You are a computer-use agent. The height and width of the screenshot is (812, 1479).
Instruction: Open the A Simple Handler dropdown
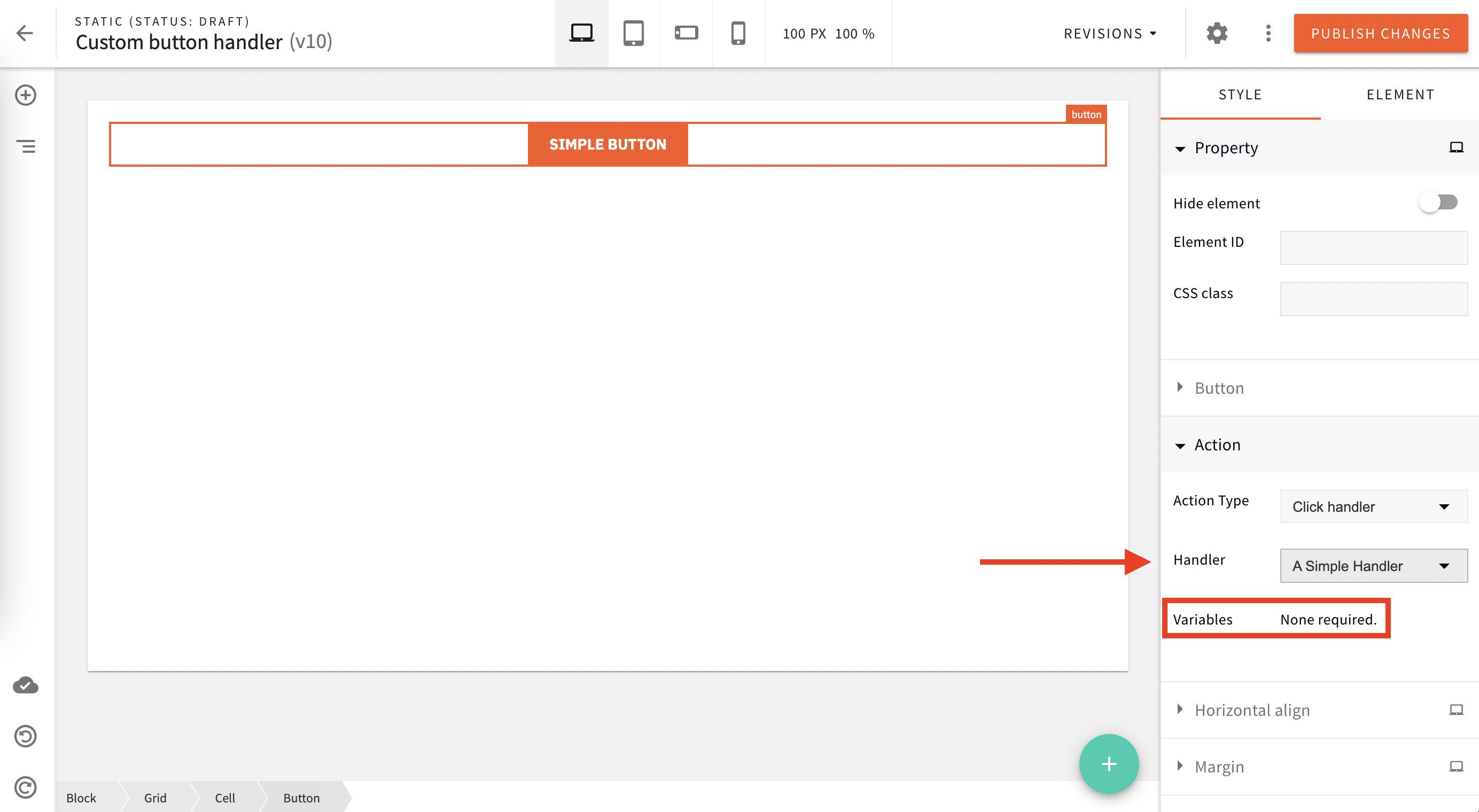pyautogui.click(x=1373, y=566)
